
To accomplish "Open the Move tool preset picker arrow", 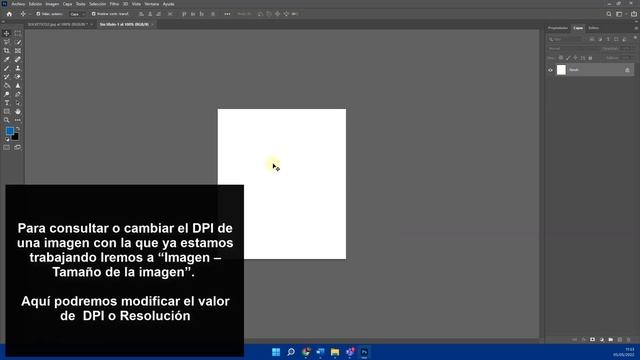I will (x=30, y=14).
